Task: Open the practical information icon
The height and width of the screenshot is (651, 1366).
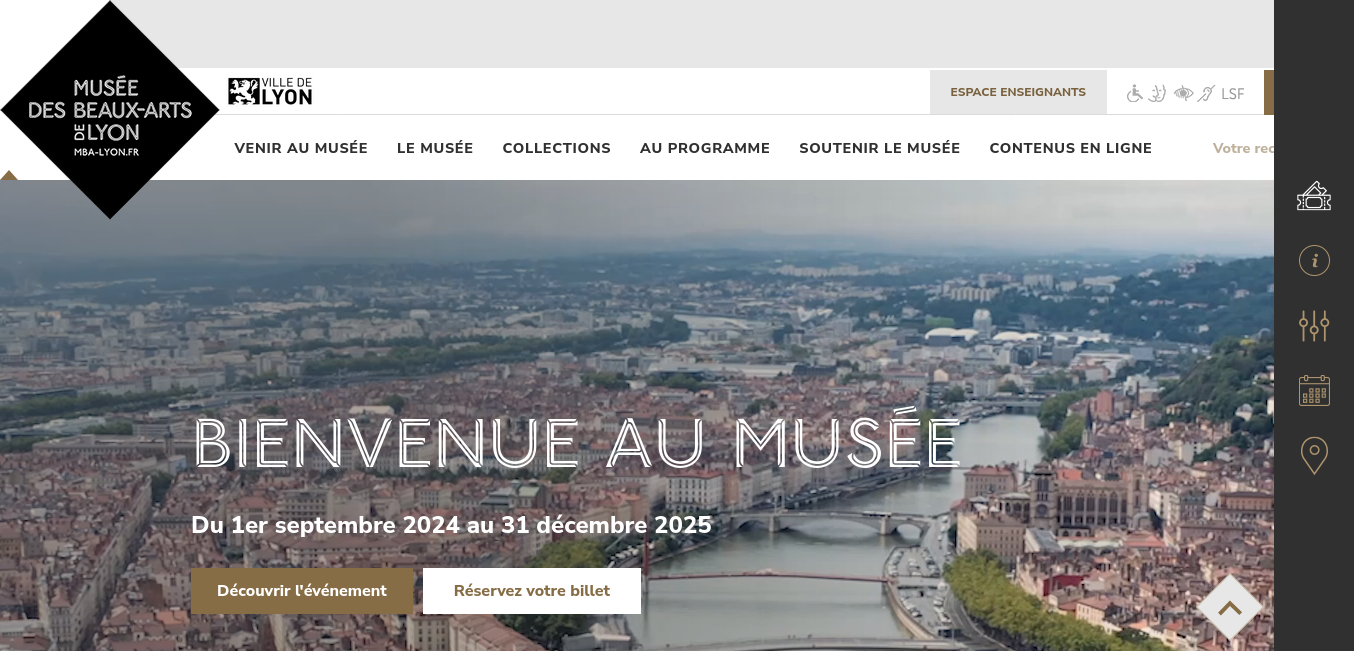Action: [1314, 261]
